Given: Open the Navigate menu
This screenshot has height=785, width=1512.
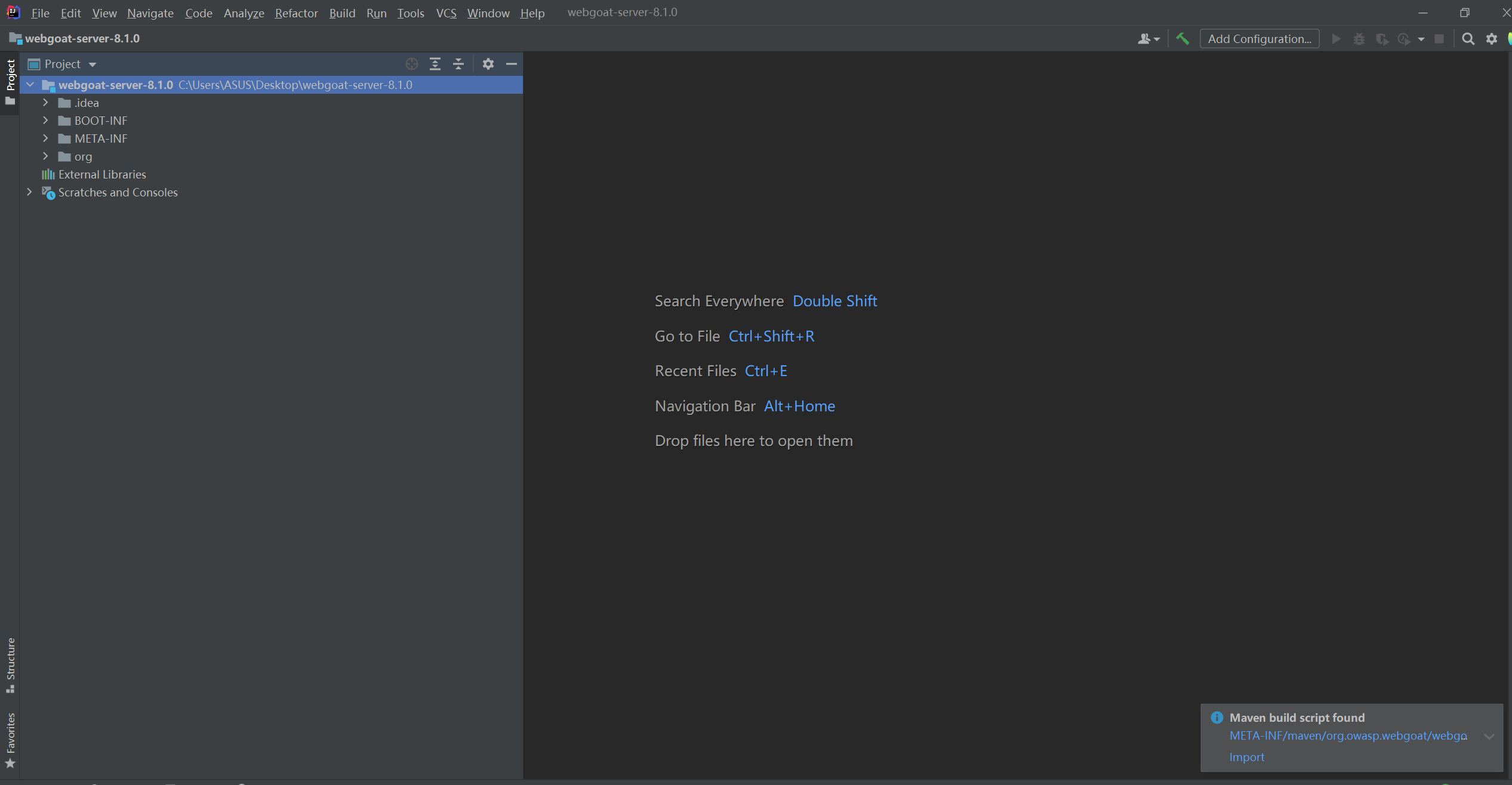Looking at the screenshot, I should point(150,13).
